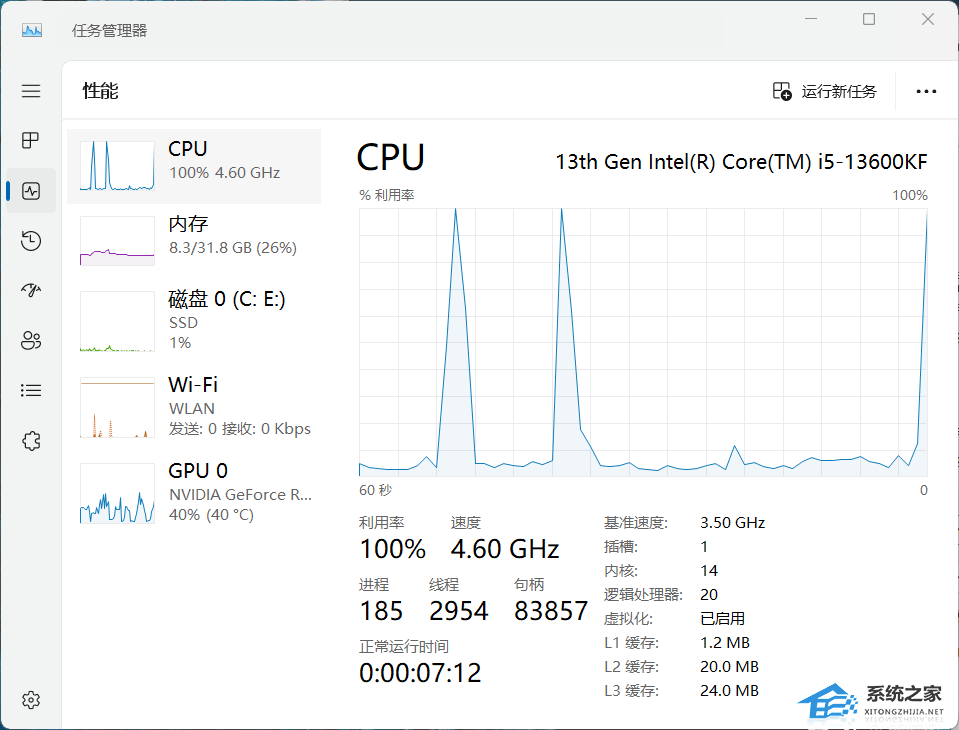Select the Wi-Fi WLAN entry
Image resolution: width=959 pixels, height=730 pixels.
tap(194, 406)
